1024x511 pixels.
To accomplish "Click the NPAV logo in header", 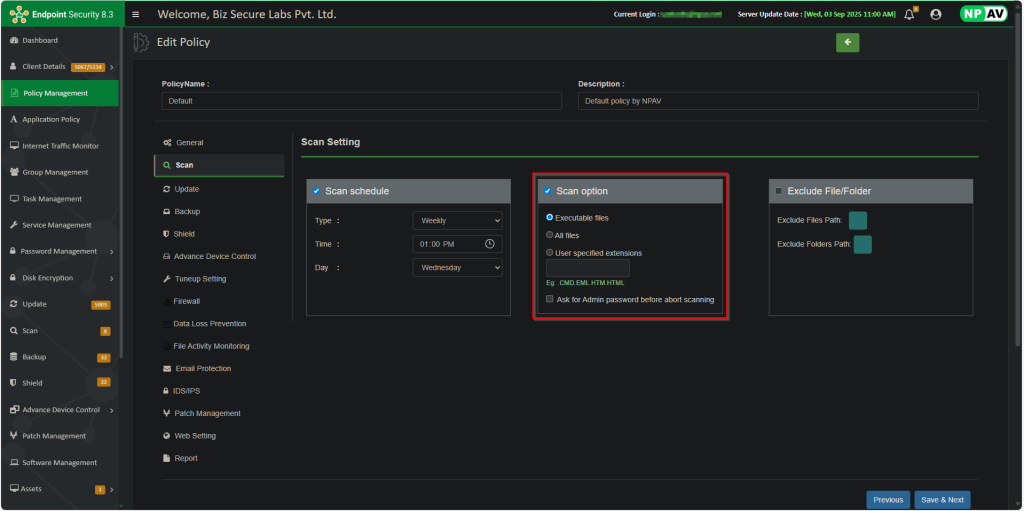I will click(983, 14).
